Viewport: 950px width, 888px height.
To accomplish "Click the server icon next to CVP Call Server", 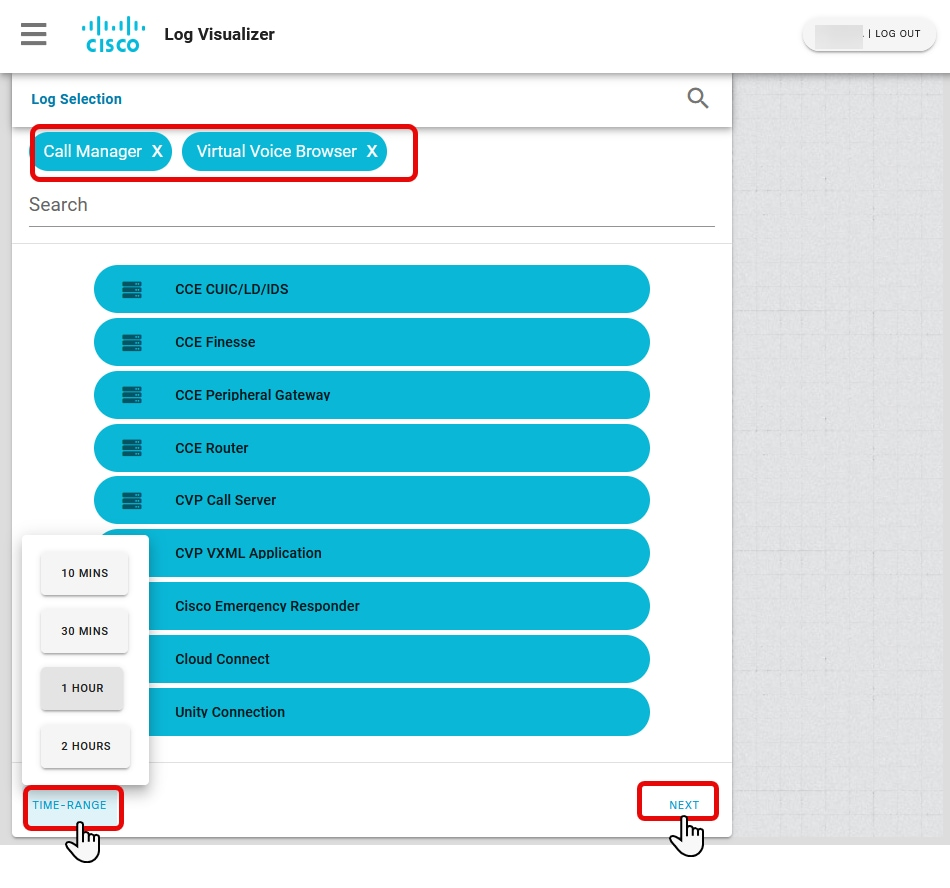I will click(131, 500).
